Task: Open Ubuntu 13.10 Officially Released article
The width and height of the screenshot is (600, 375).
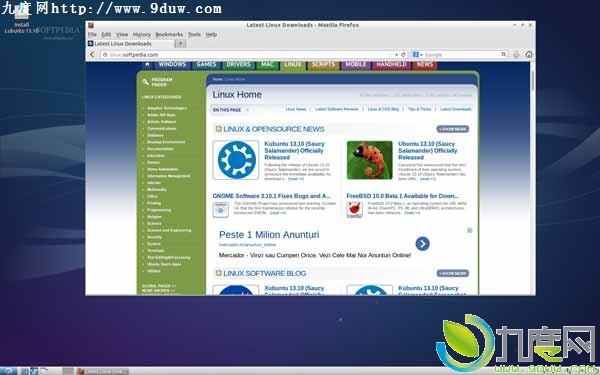Action: 427,150
